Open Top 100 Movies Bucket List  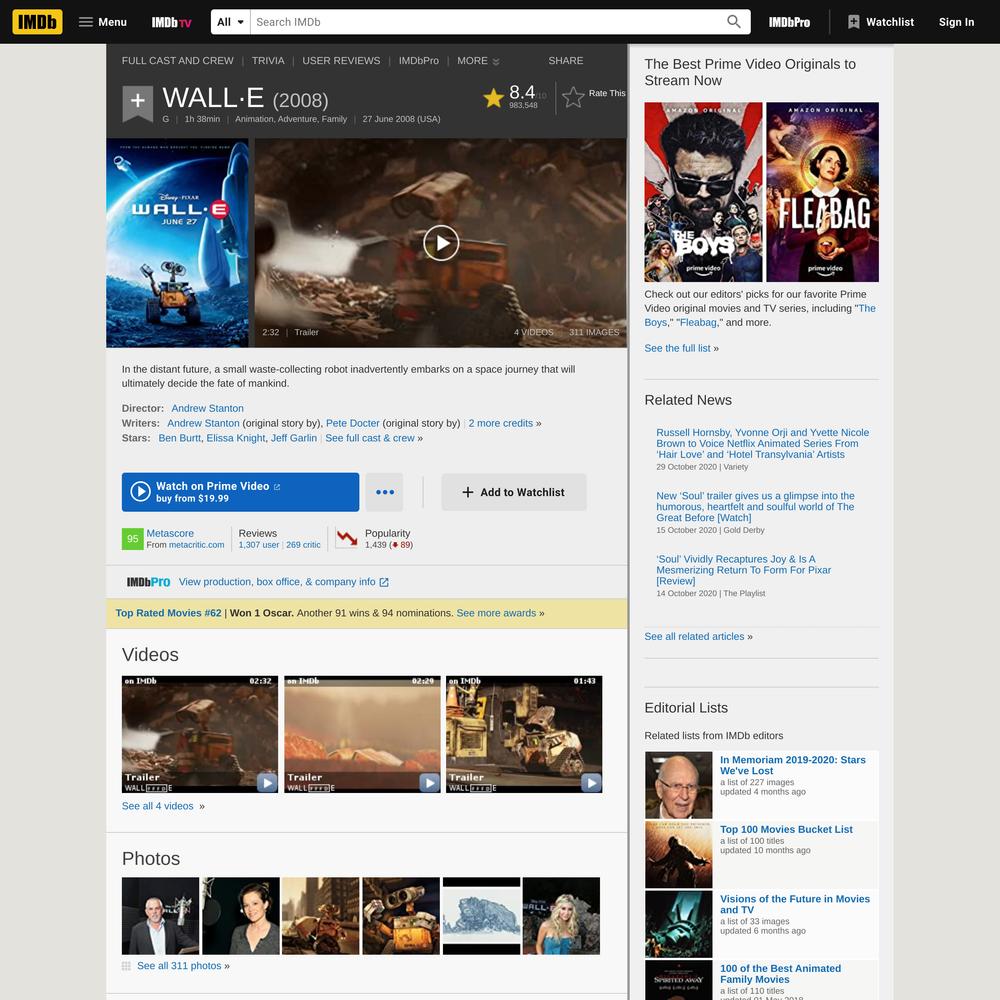pos(786,829)
